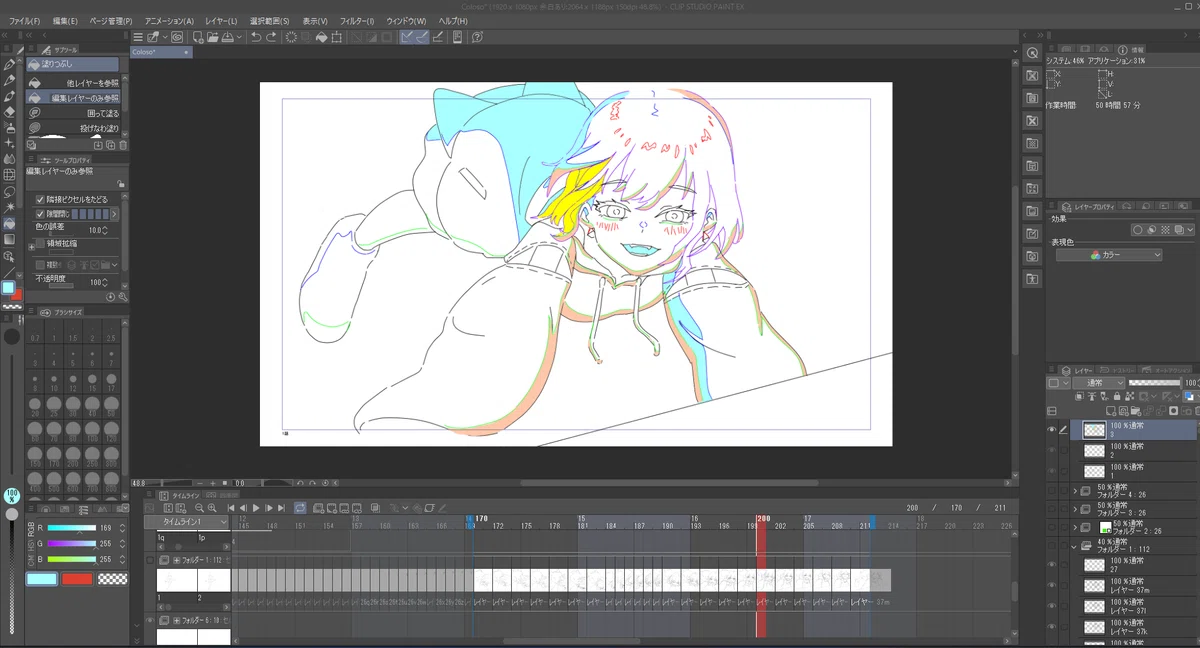Hide layer 27 with its eye icon

pyautogui.click(x=1051, y=565)
